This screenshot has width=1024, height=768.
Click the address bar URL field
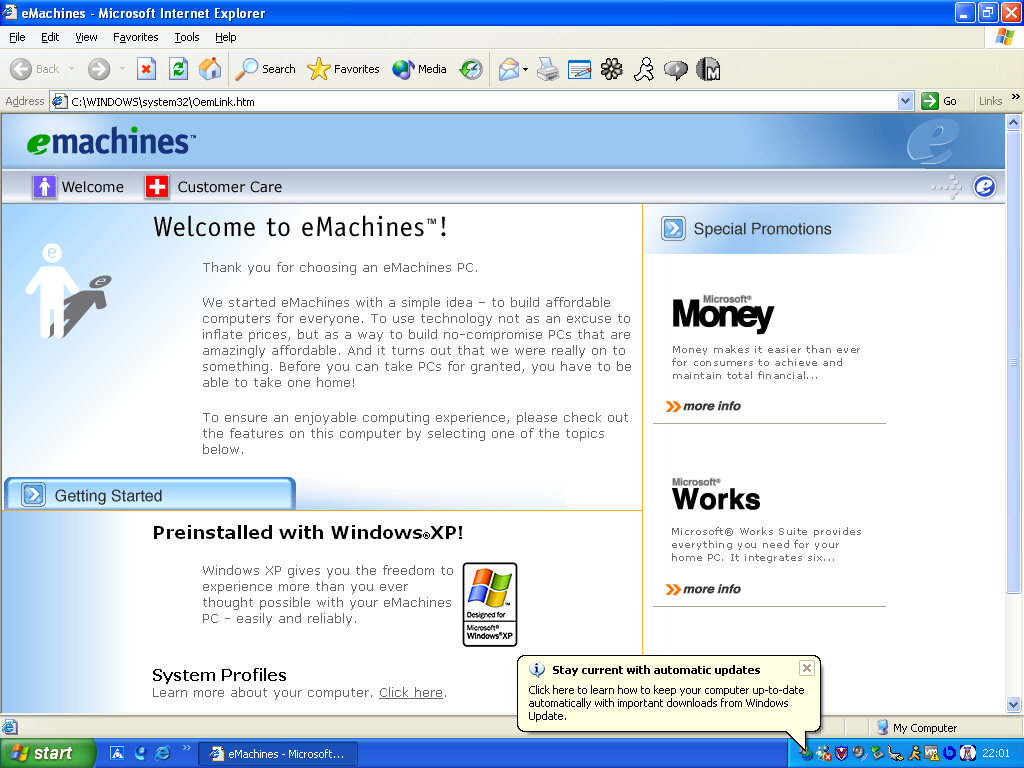(480, 101)
